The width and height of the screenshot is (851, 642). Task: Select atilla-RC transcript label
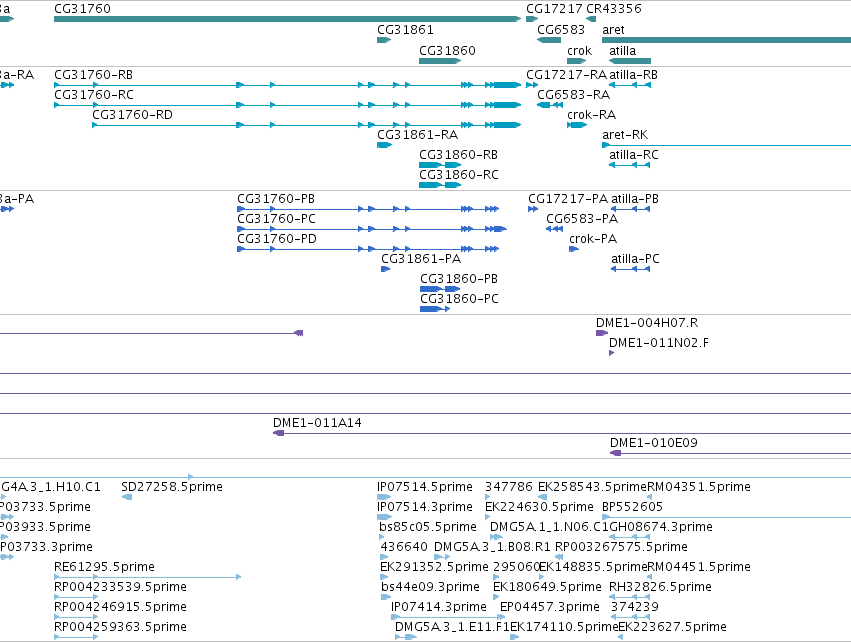[x=634, y=155]
